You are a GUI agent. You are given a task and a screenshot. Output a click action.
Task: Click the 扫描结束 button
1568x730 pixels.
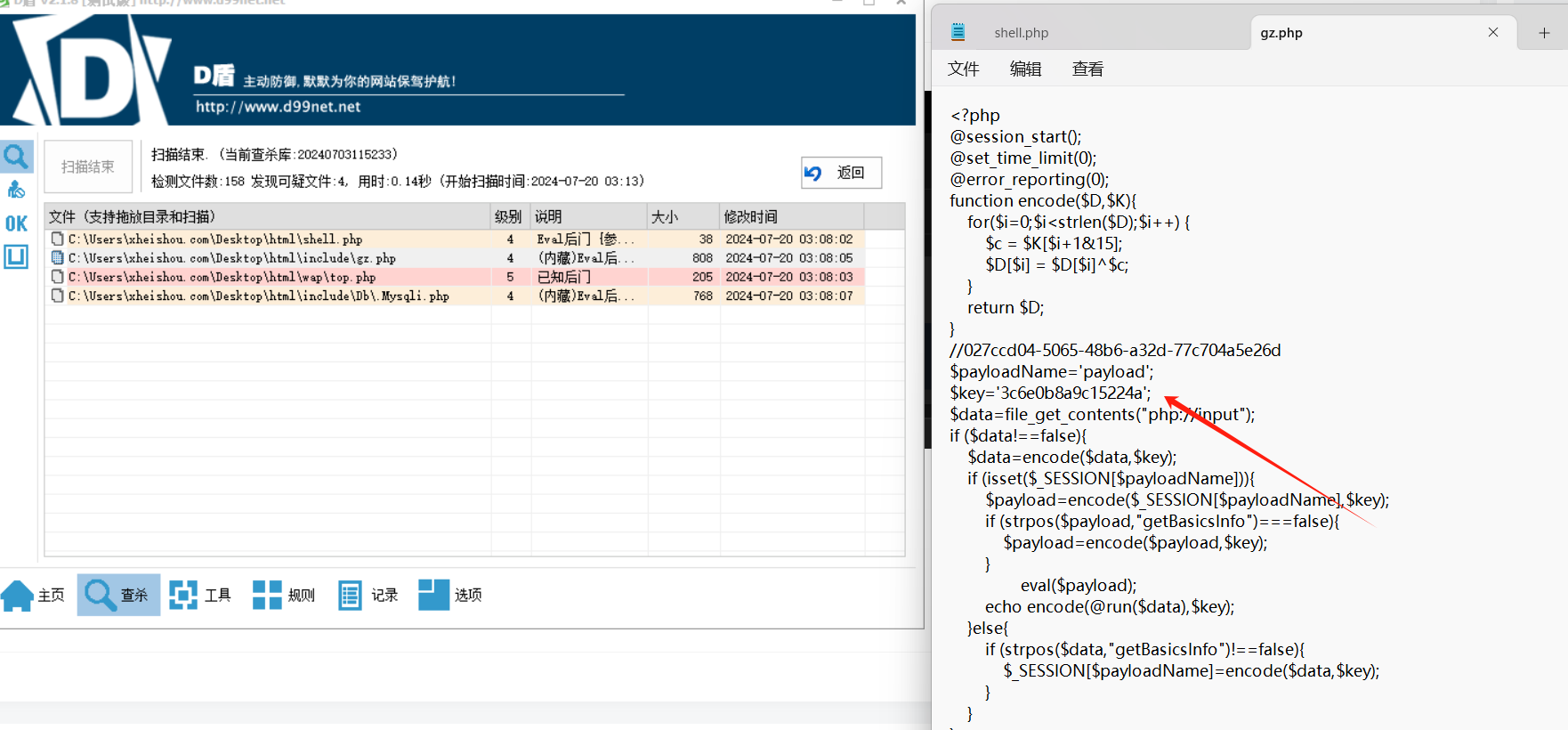pyautogui.click(x=88, y=166)
